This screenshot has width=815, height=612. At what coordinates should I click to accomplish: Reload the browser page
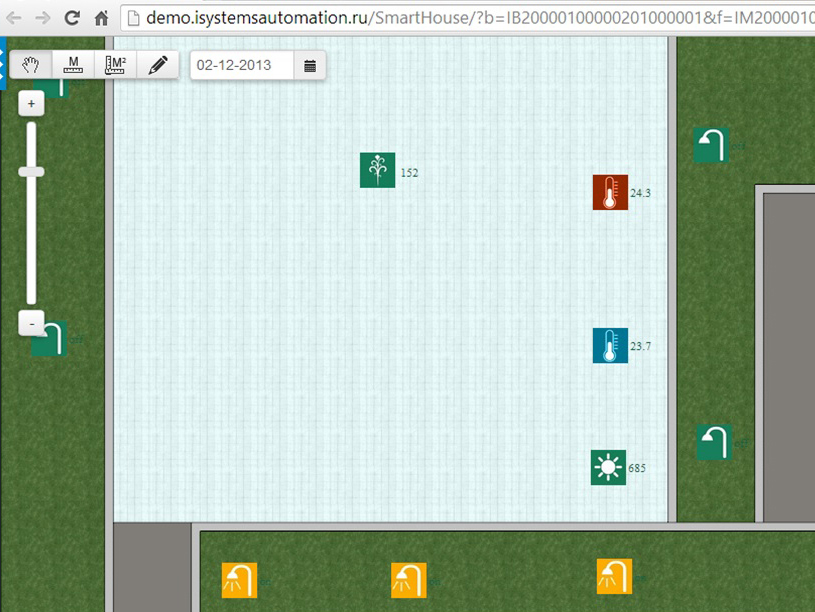(72, 18)
